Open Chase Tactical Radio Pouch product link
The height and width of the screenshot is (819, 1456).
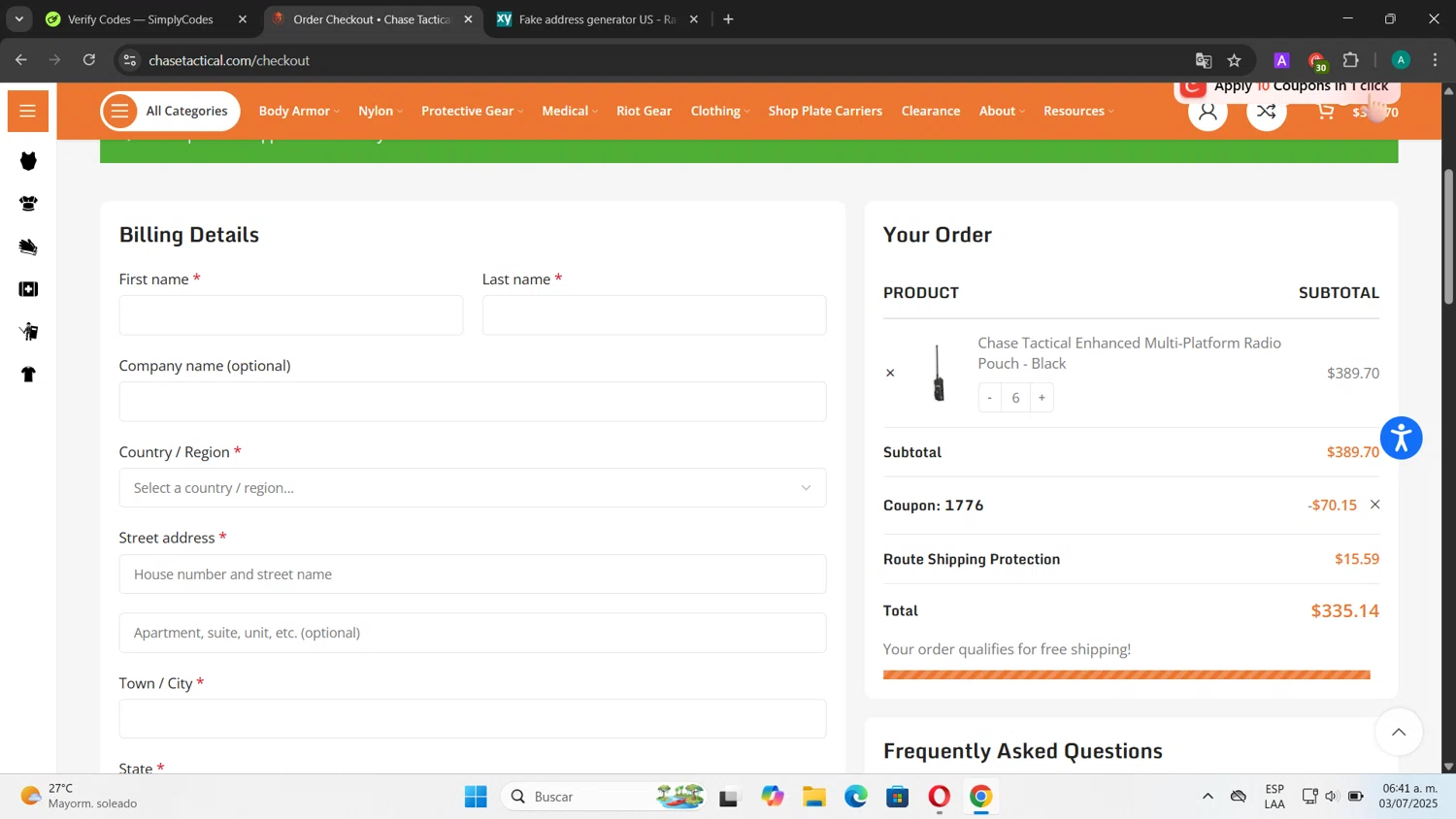[1129, 353]
